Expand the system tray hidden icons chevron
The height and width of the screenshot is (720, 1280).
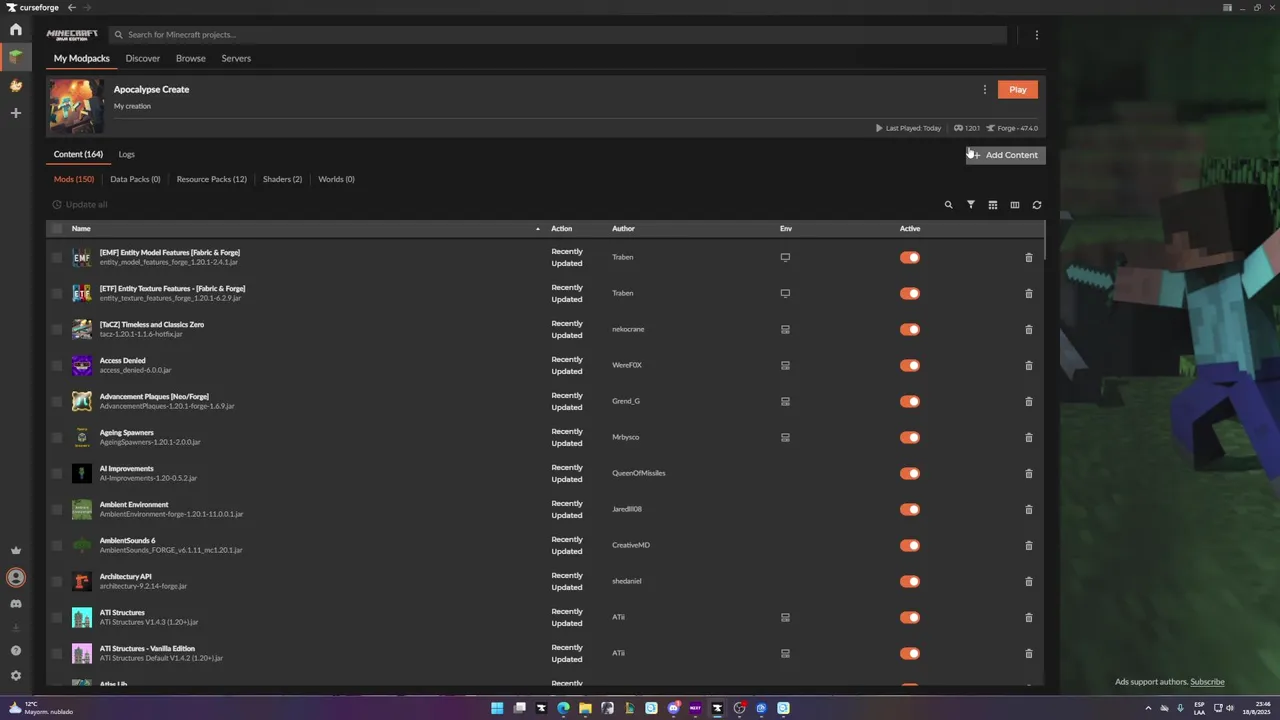click(x=1148, y=708)
